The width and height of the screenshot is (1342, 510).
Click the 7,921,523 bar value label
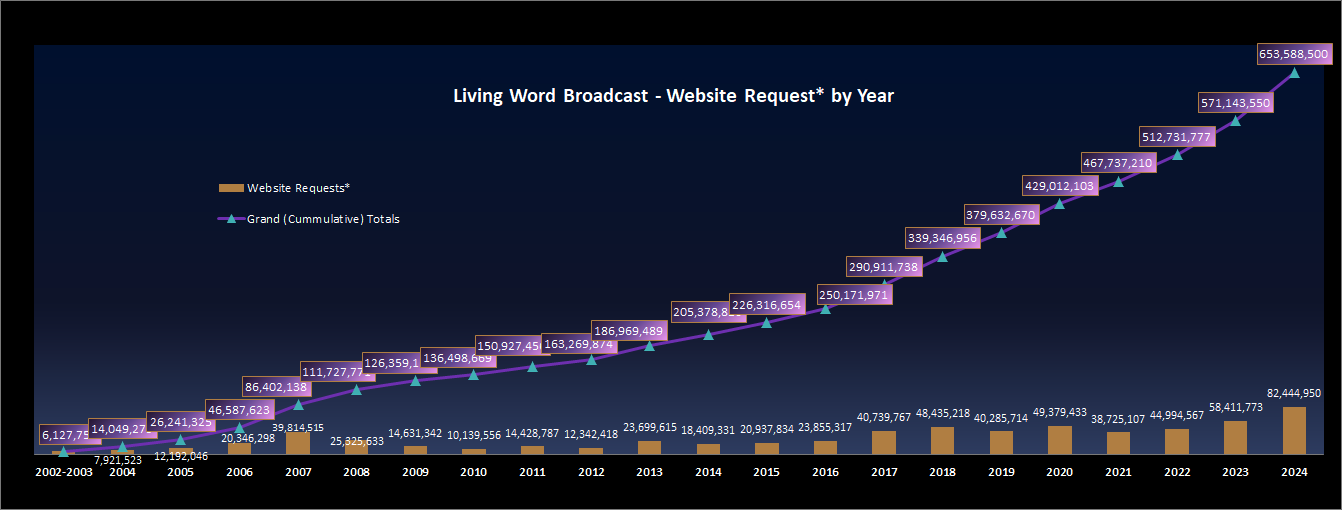(118, 460)
